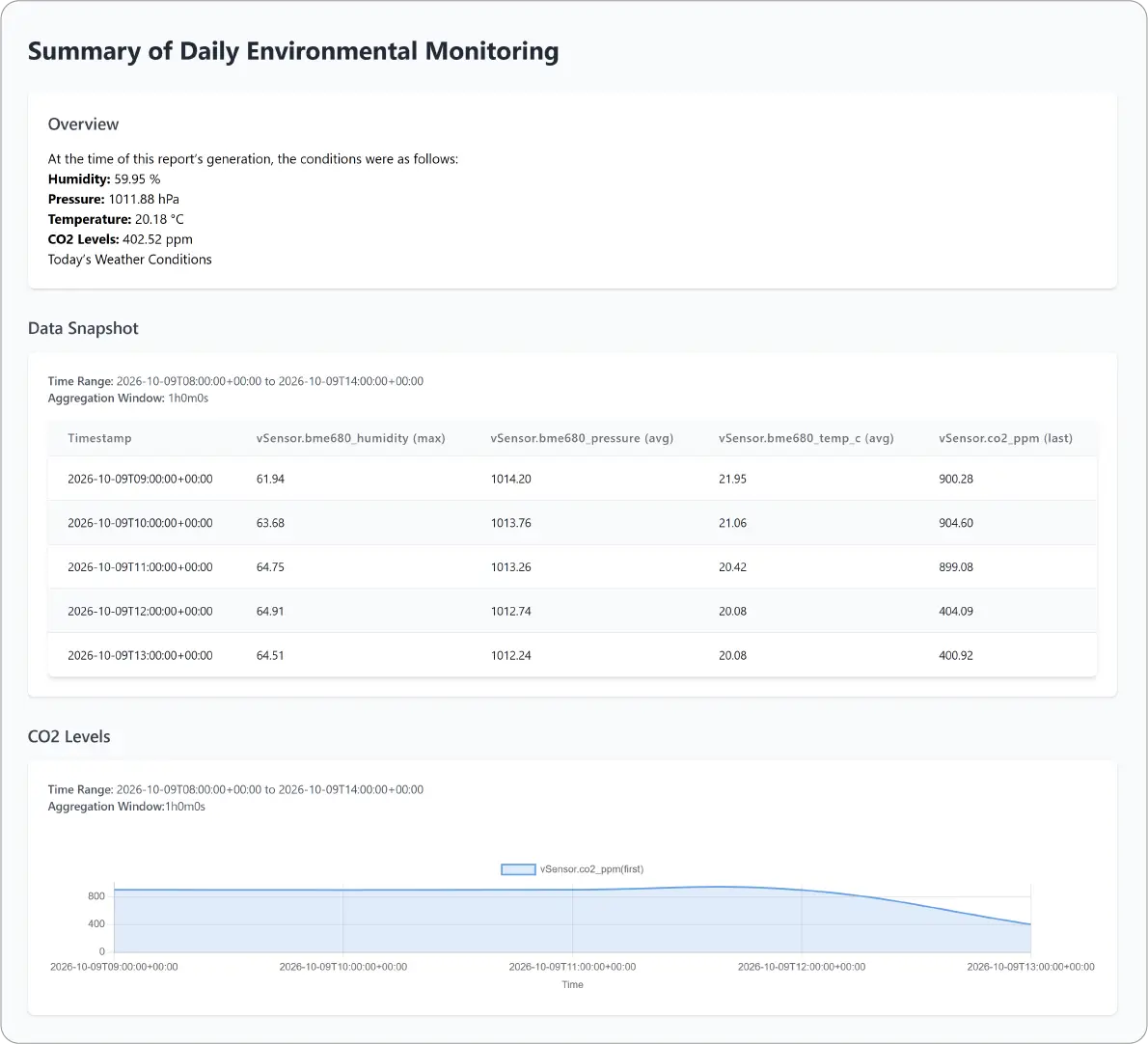This screenshot has width=1148, height=1044.
Task: Click the Data Snapshot section heading
Action: (83, 328)
